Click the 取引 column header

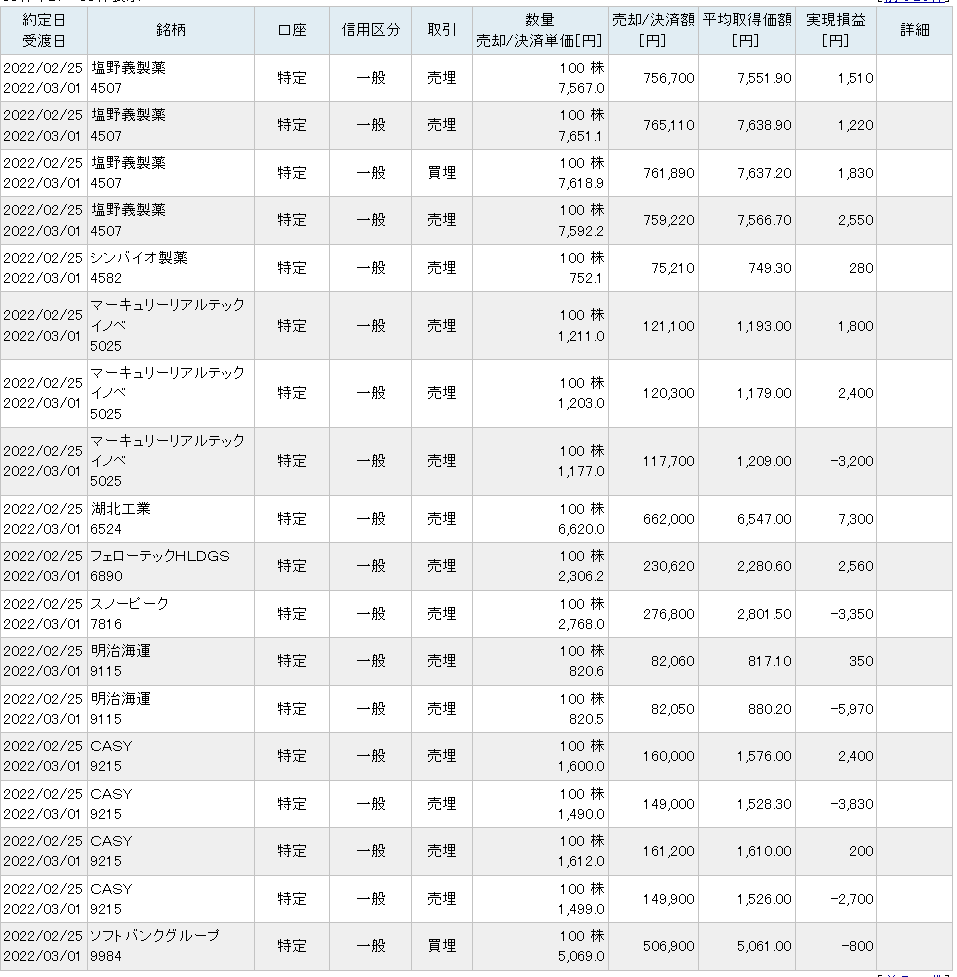pos(442,31)
